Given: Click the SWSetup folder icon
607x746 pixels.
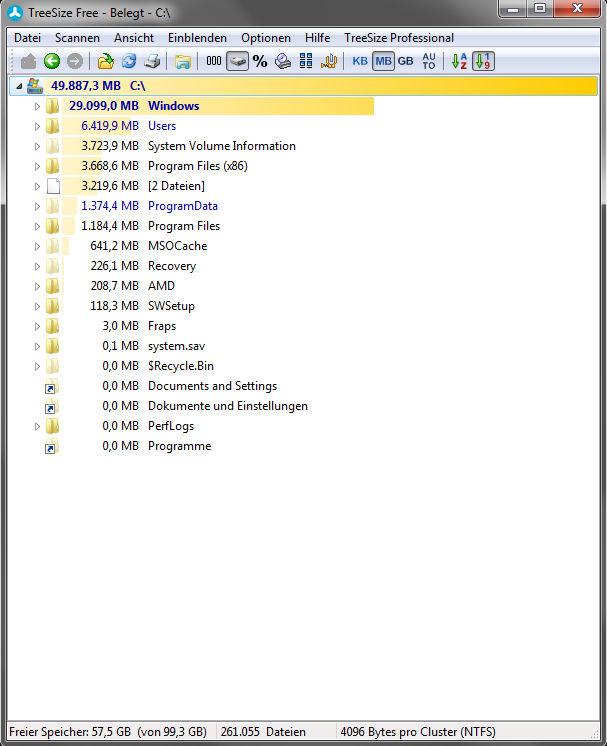Looking at the screenshot, I should [x=52, y=305].
